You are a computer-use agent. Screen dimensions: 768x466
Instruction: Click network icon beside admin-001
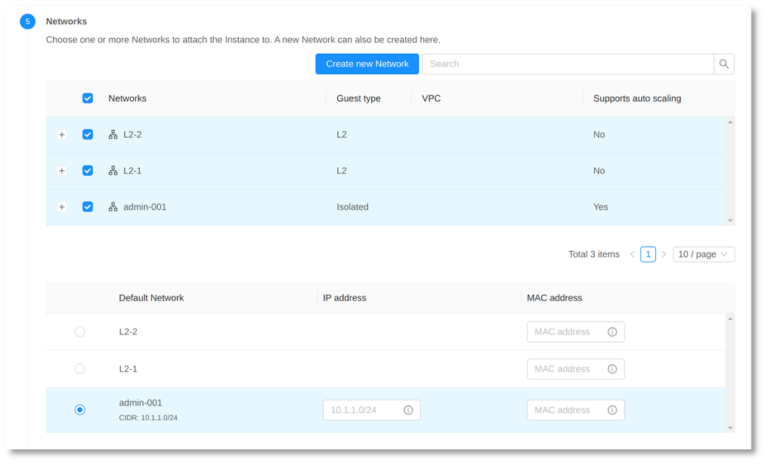(113, 207)
